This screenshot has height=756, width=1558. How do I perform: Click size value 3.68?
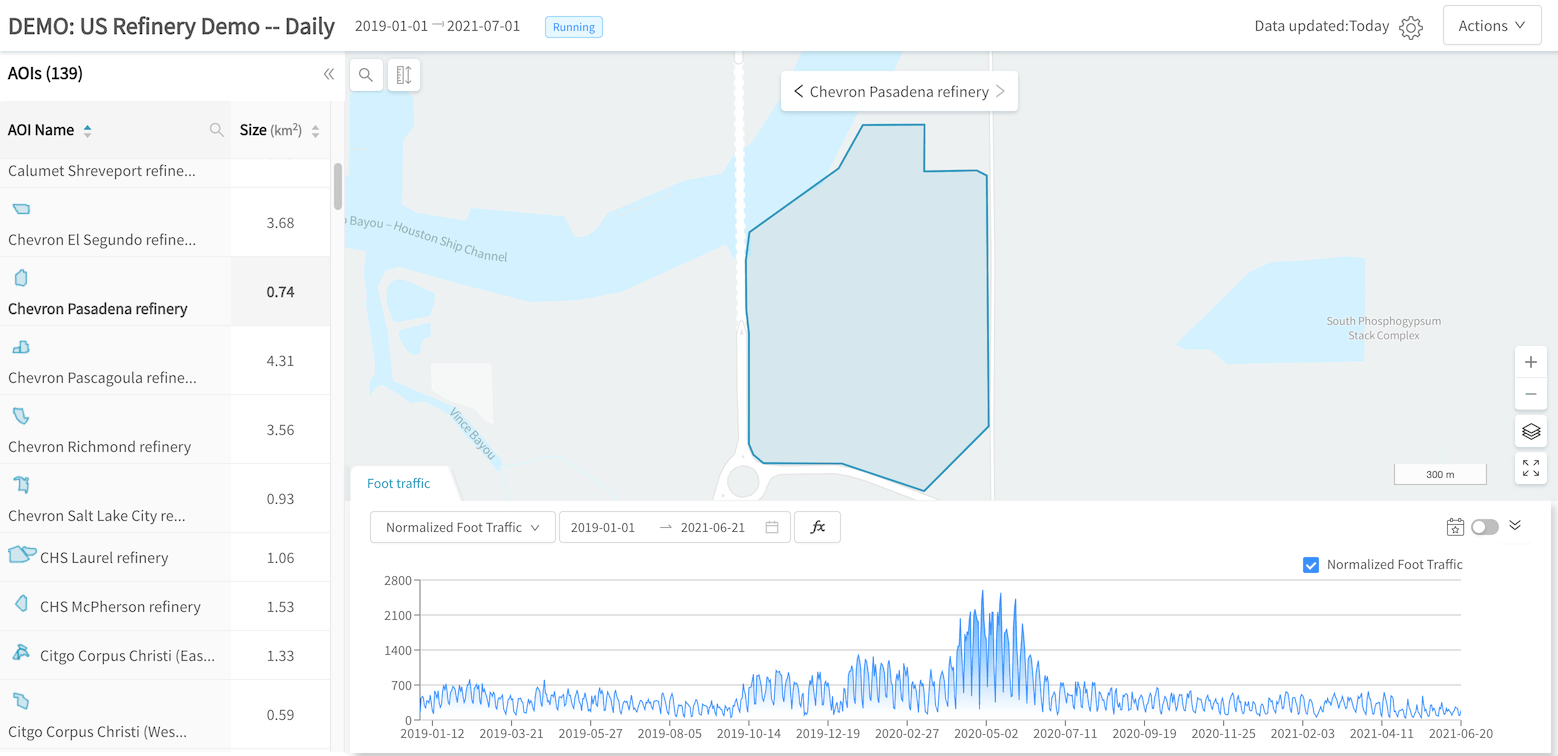coord(280,222)
